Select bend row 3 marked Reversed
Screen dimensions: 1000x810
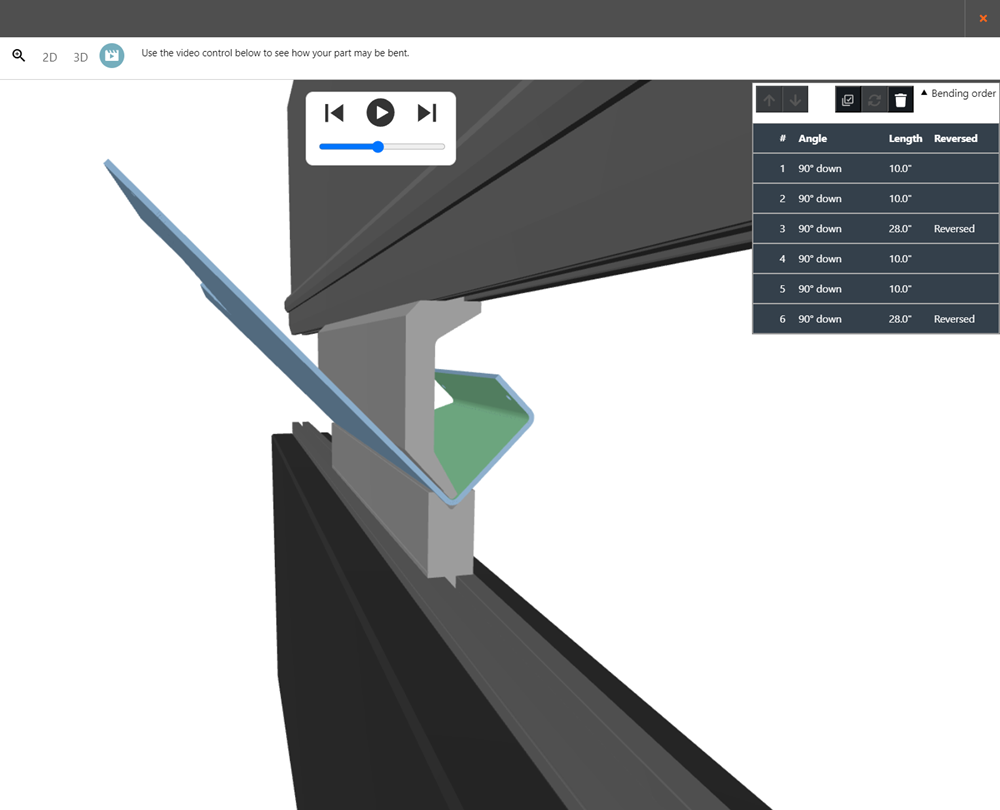point(876,228)
